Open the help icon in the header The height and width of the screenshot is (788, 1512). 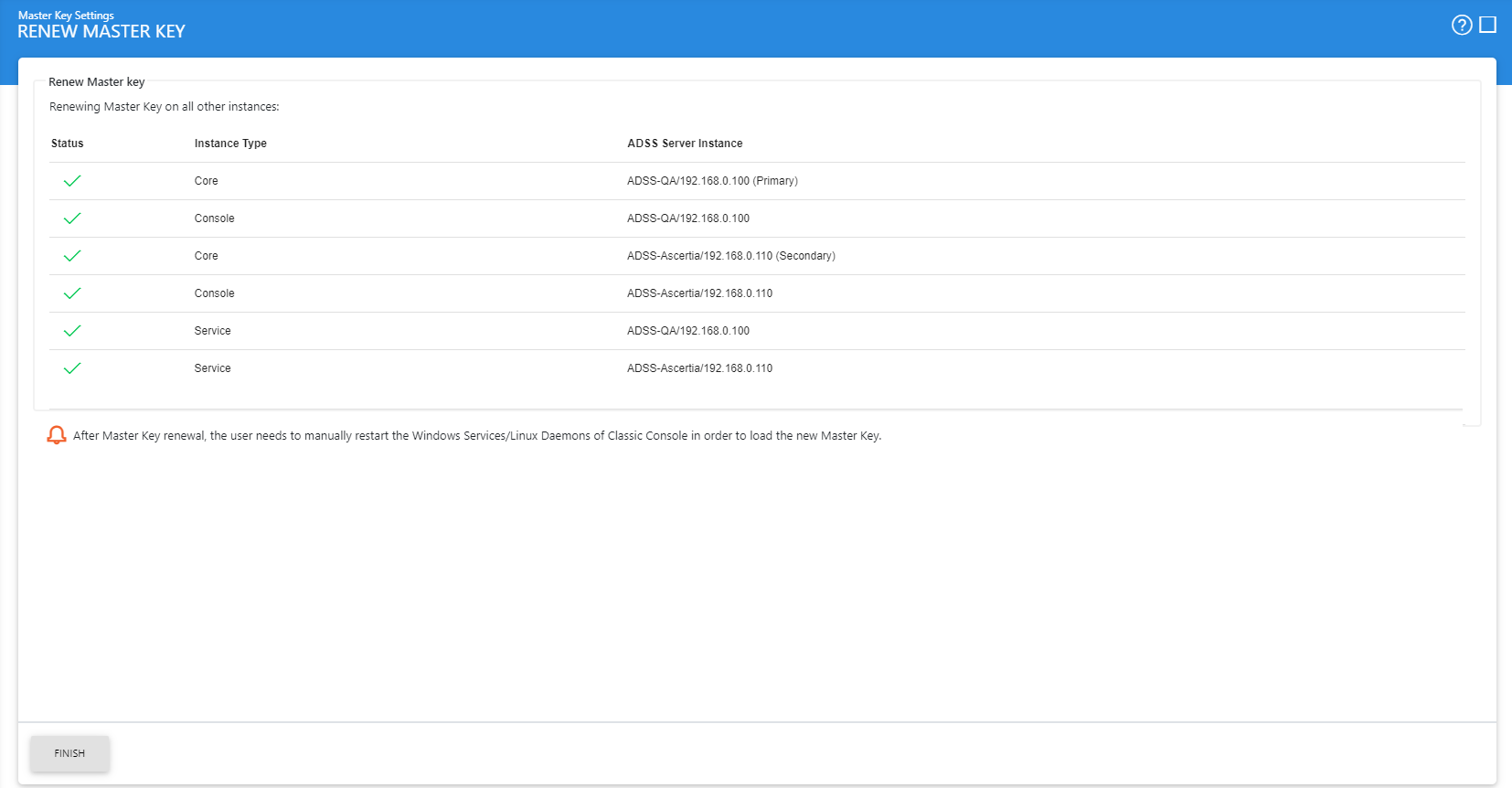(x=1461, y=25)
